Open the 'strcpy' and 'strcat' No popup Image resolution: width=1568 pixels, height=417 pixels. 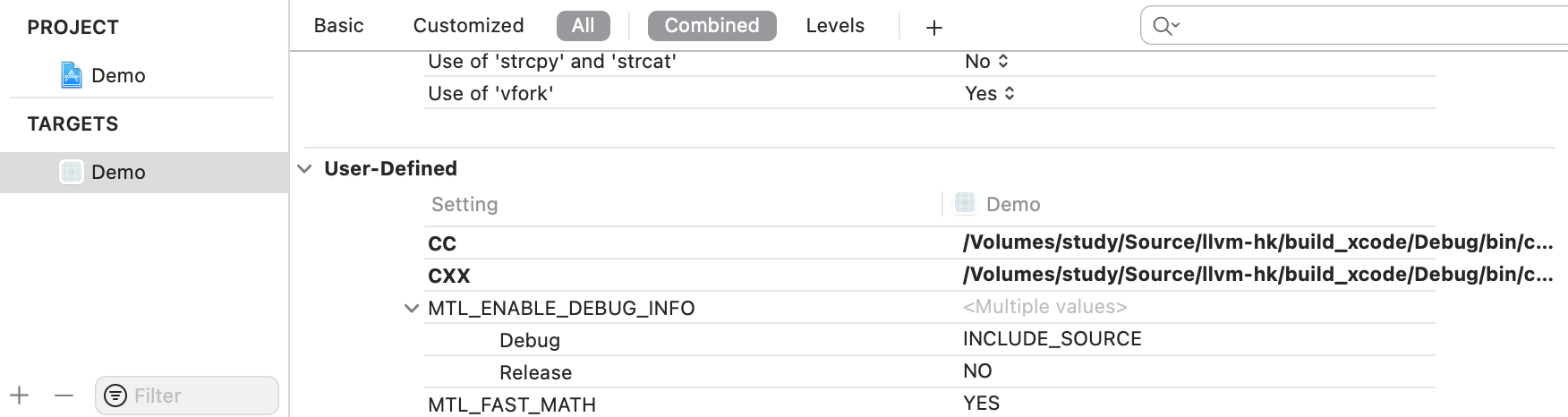986,61
